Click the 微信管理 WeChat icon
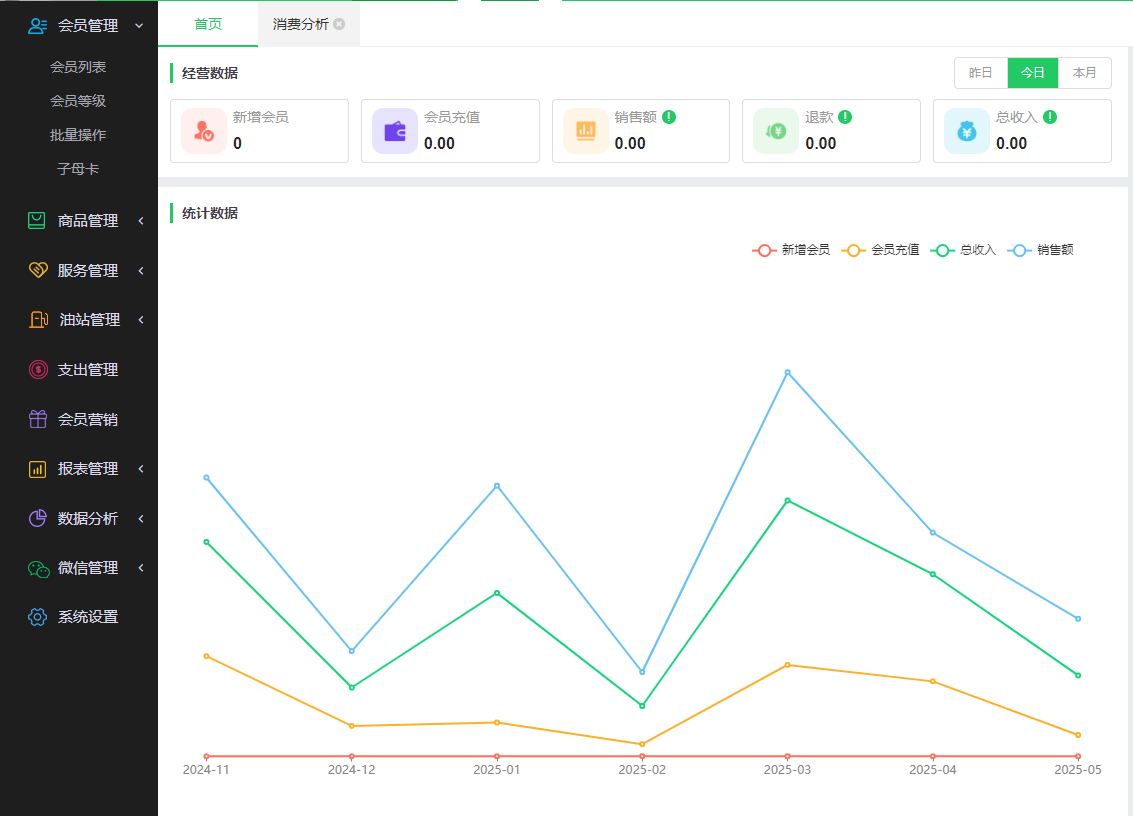 [x=38, y=568]
